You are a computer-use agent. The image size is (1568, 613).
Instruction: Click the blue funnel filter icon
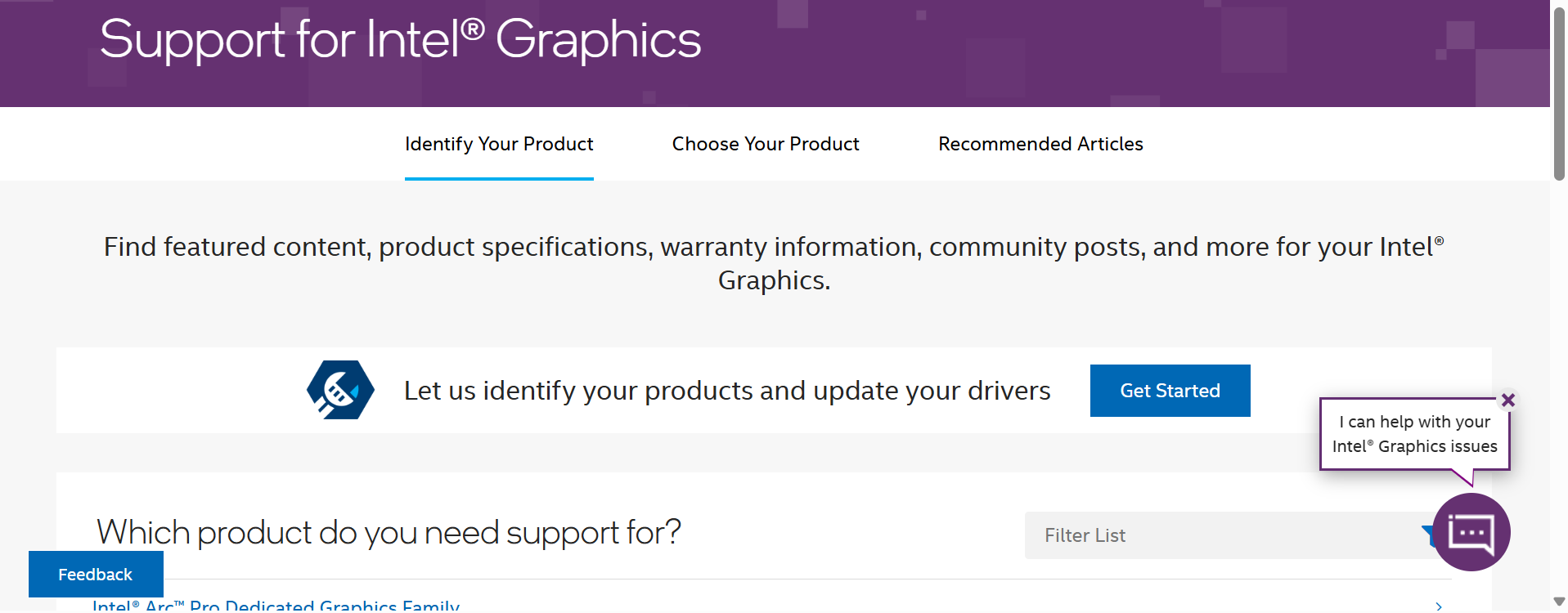pyautogui.click(x=1427, y=535)
